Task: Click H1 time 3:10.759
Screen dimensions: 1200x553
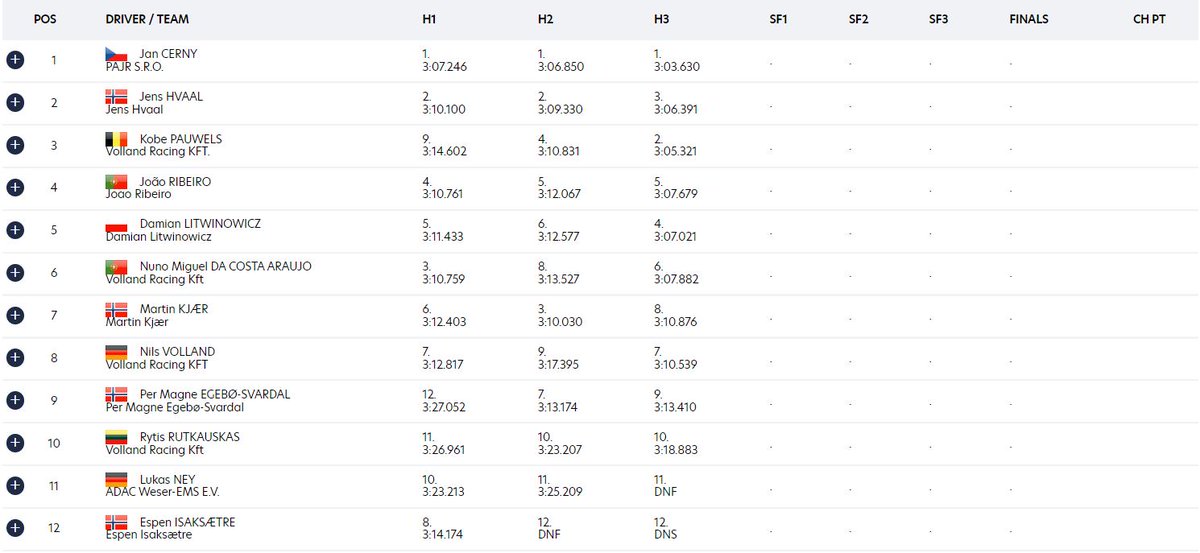Action: (444, 279)
